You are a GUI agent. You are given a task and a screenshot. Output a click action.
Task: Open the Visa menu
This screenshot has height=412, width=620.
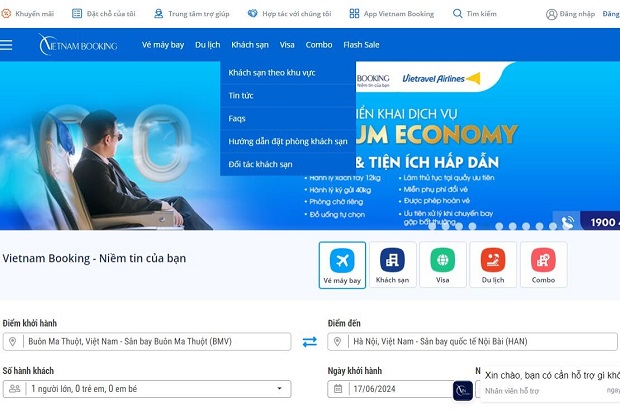coord(287,45)
